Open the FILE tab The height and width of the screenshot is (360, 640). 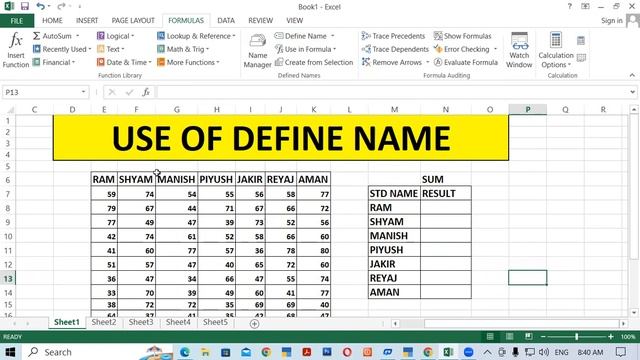(17, 20)
